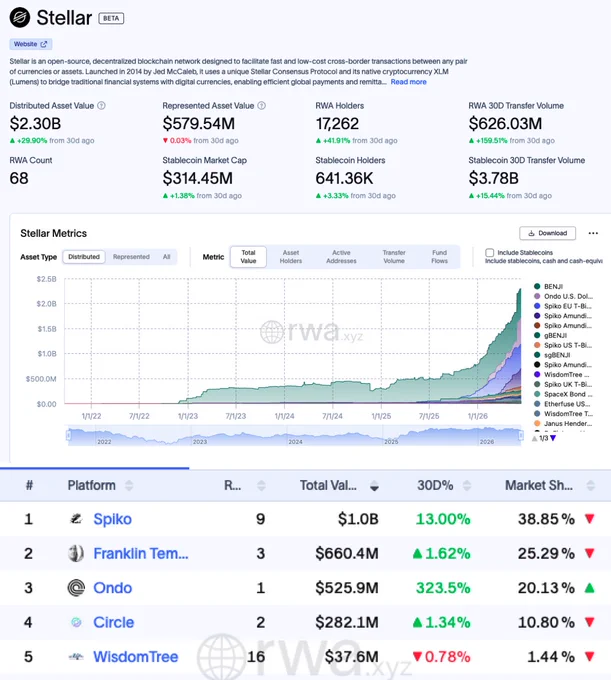The height and width of the screenshot is (680, 611).
Task: Click Ondo total value $525.9M
Action: click(347, 588)
